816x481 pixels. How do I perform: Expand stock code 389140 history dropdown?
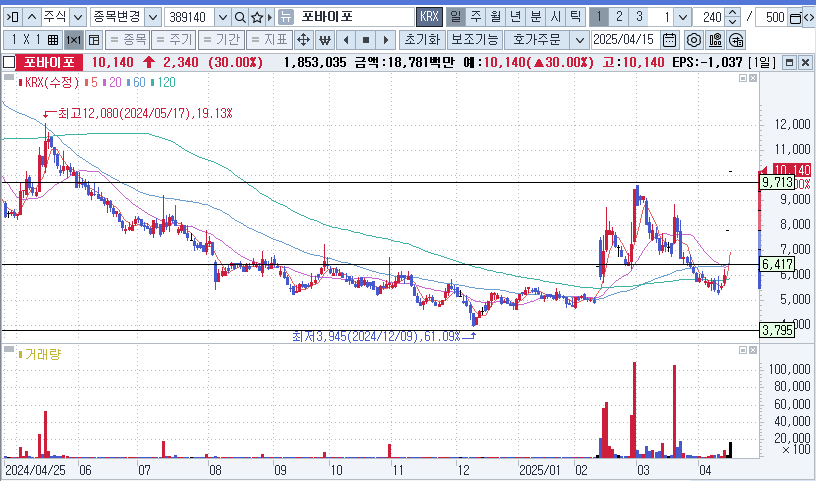222,17
